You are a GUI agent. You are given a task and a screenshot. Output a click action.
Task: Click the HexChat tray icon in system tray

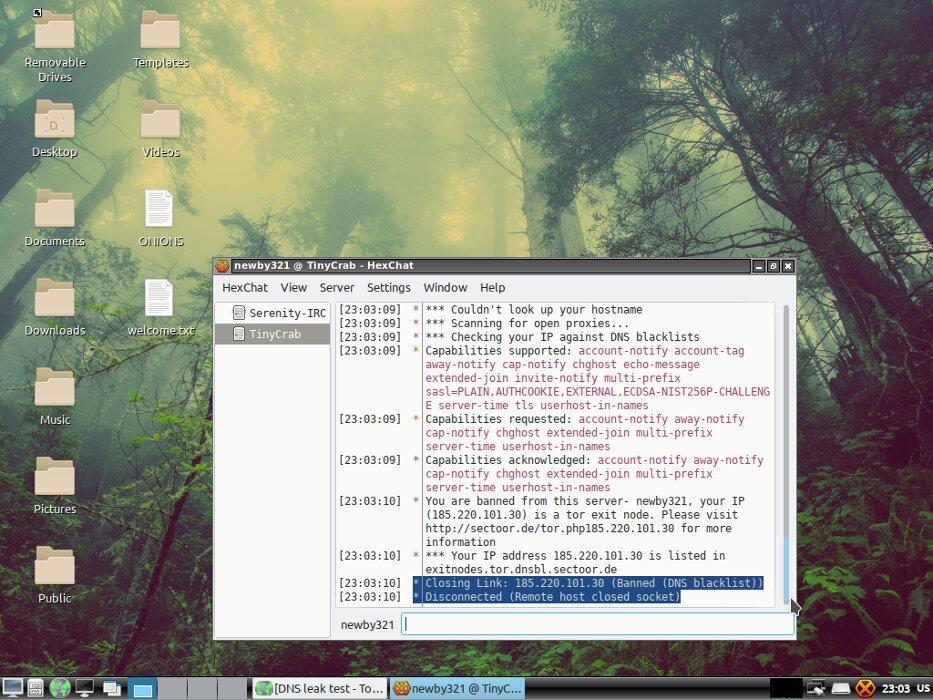(x=866, y=688)
